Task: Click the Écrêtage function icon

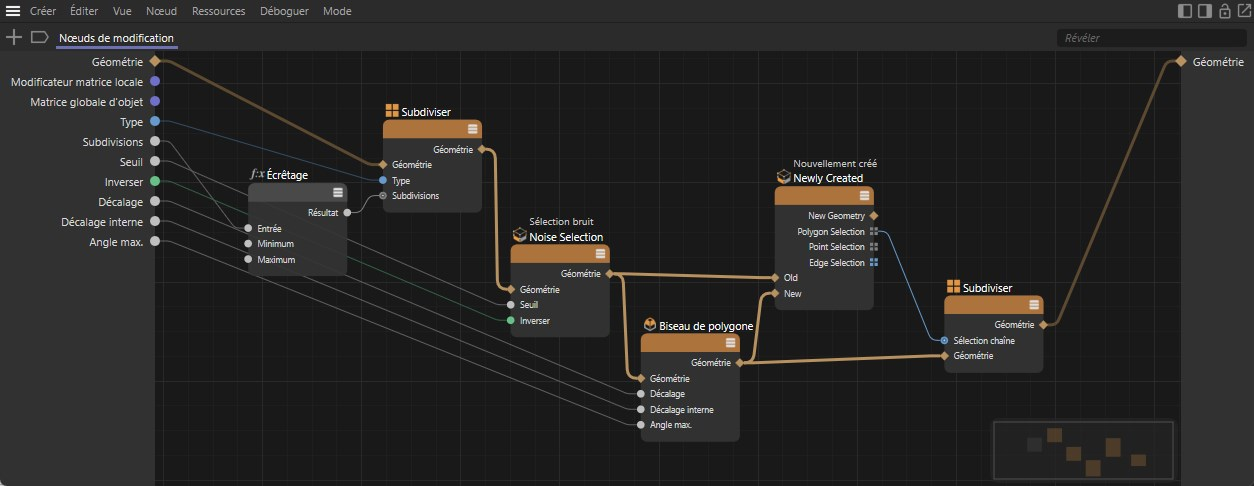Action: 256,174
